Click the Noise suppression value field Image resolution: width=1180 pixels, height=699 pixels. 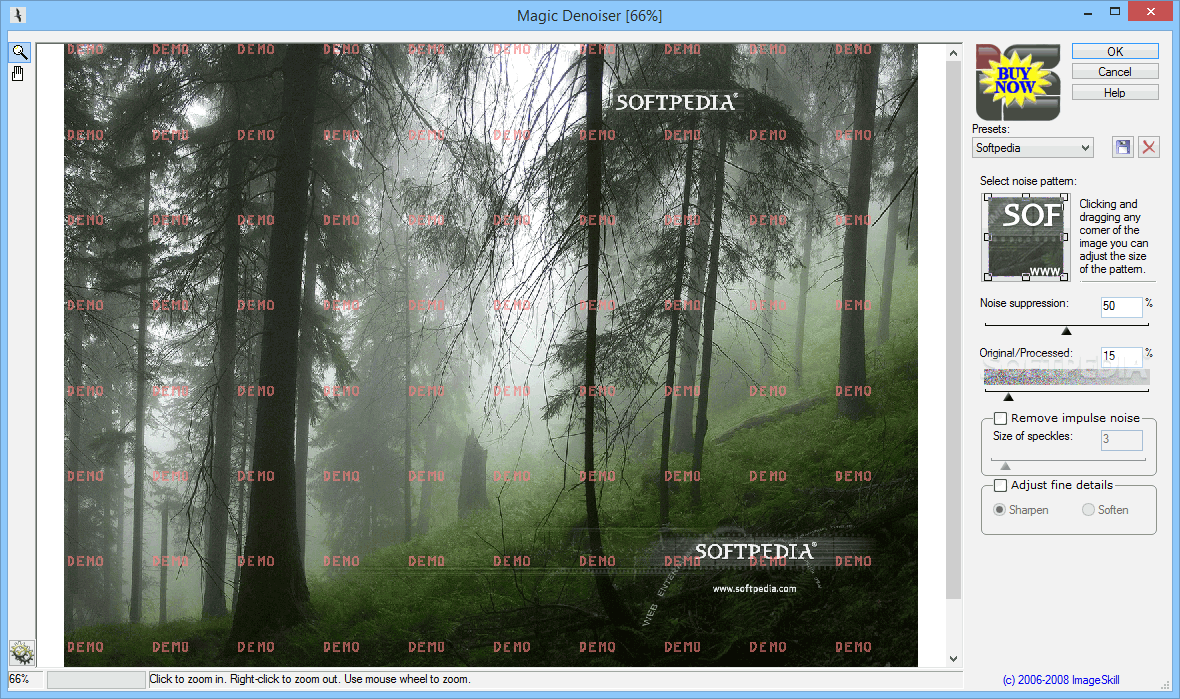click(x=1121, y=306)
